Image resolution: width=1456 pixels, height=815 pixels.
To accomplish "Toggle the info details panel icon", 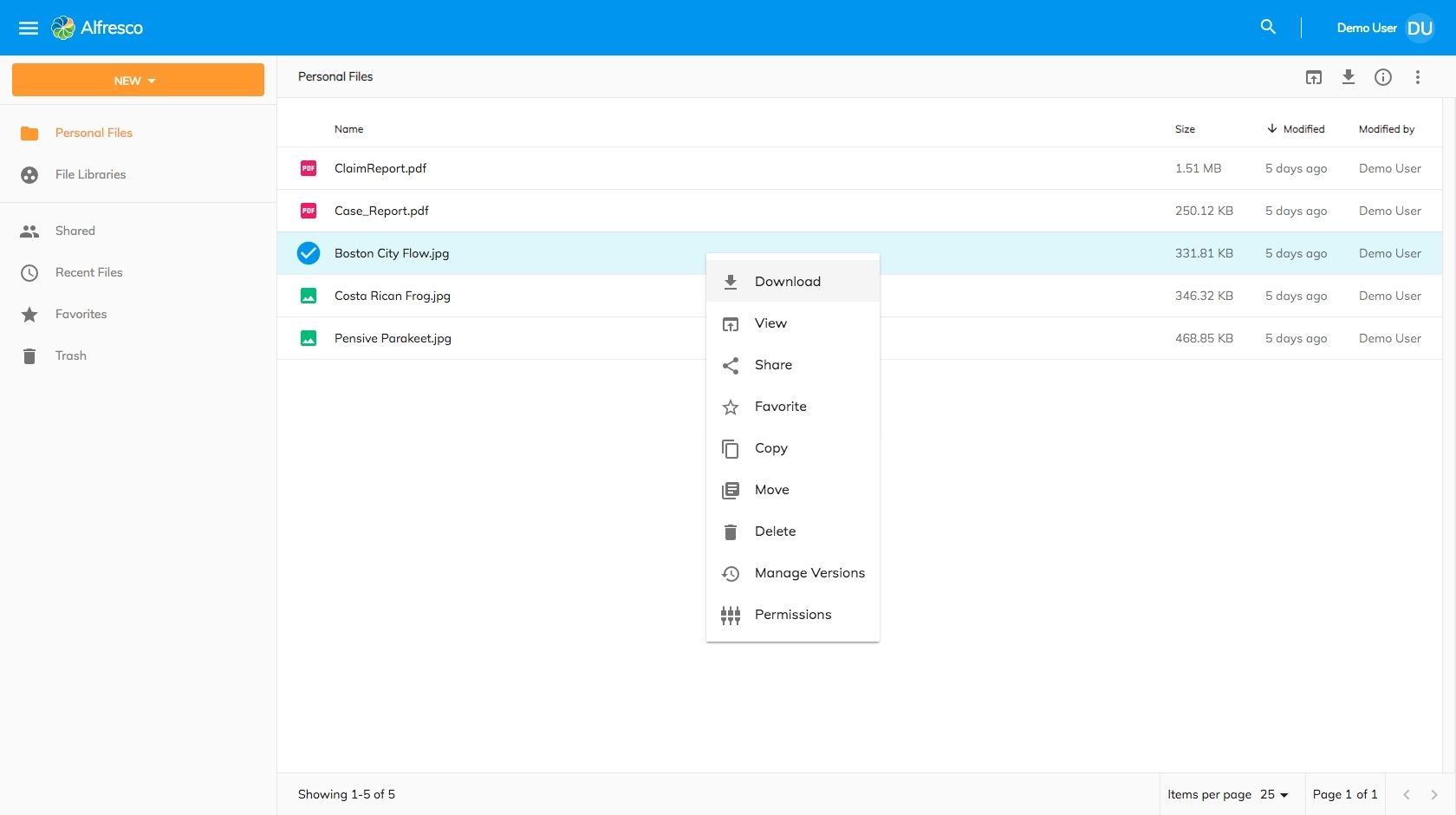I will pyautogui.click(x=1383, y=77).
